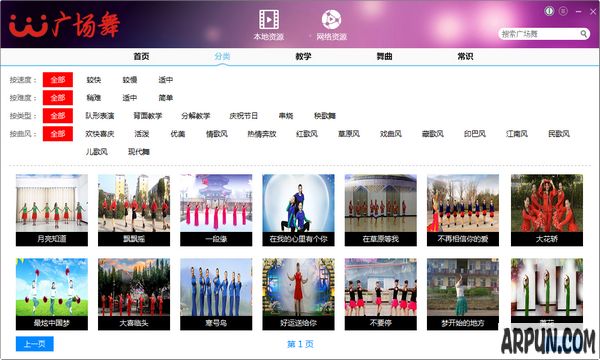Open the 不要停 video thumbnail
The height and width of the screenshot is (360, 600).
pos(381,294)
